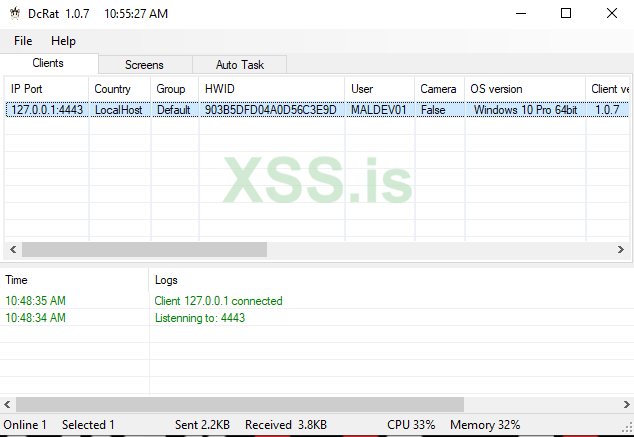Click the logs panel horizontal scrollbar thumb
This screenshot has height=437, width=634.
(x=240, y=404)
